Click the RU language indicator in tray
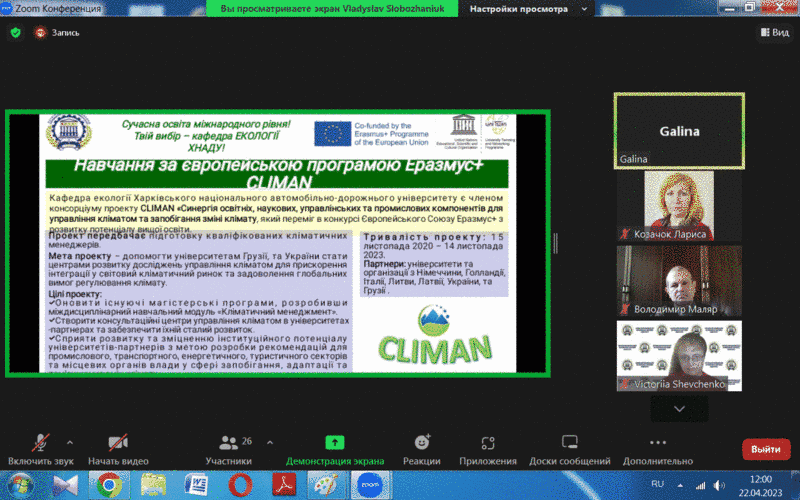800x500 pixels. pos(658,484)
